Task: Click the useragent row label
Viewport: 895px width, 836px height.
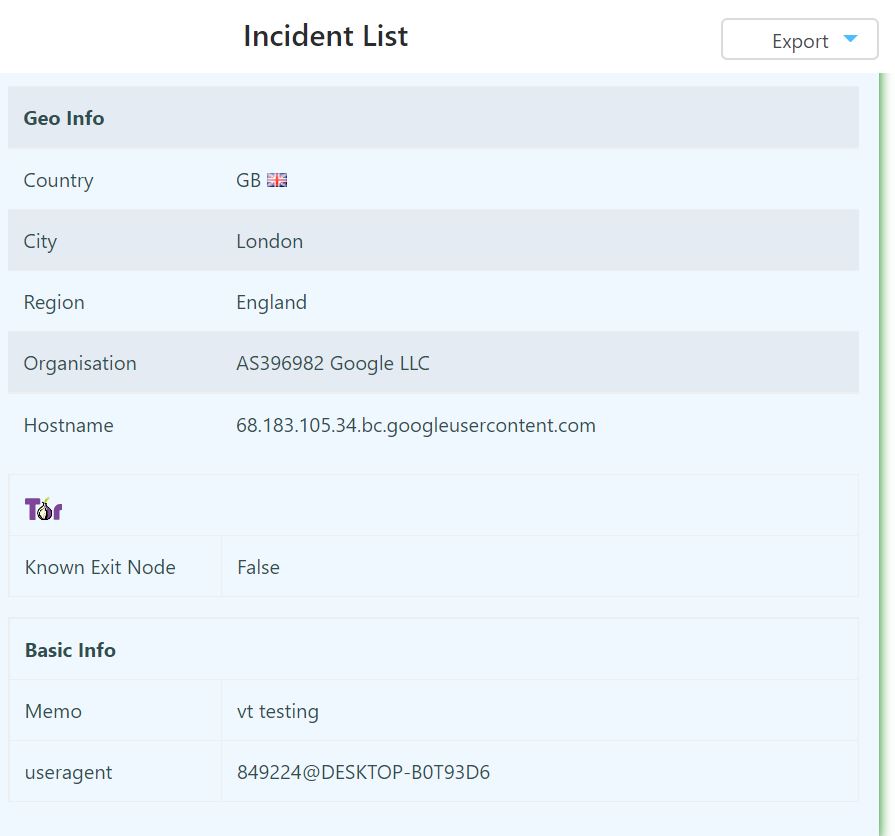Action: [68, 772]
